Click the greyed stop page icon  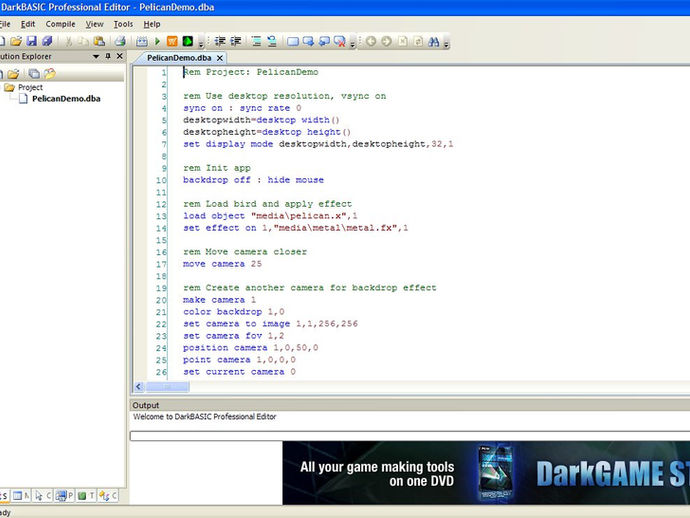[402, 41]
